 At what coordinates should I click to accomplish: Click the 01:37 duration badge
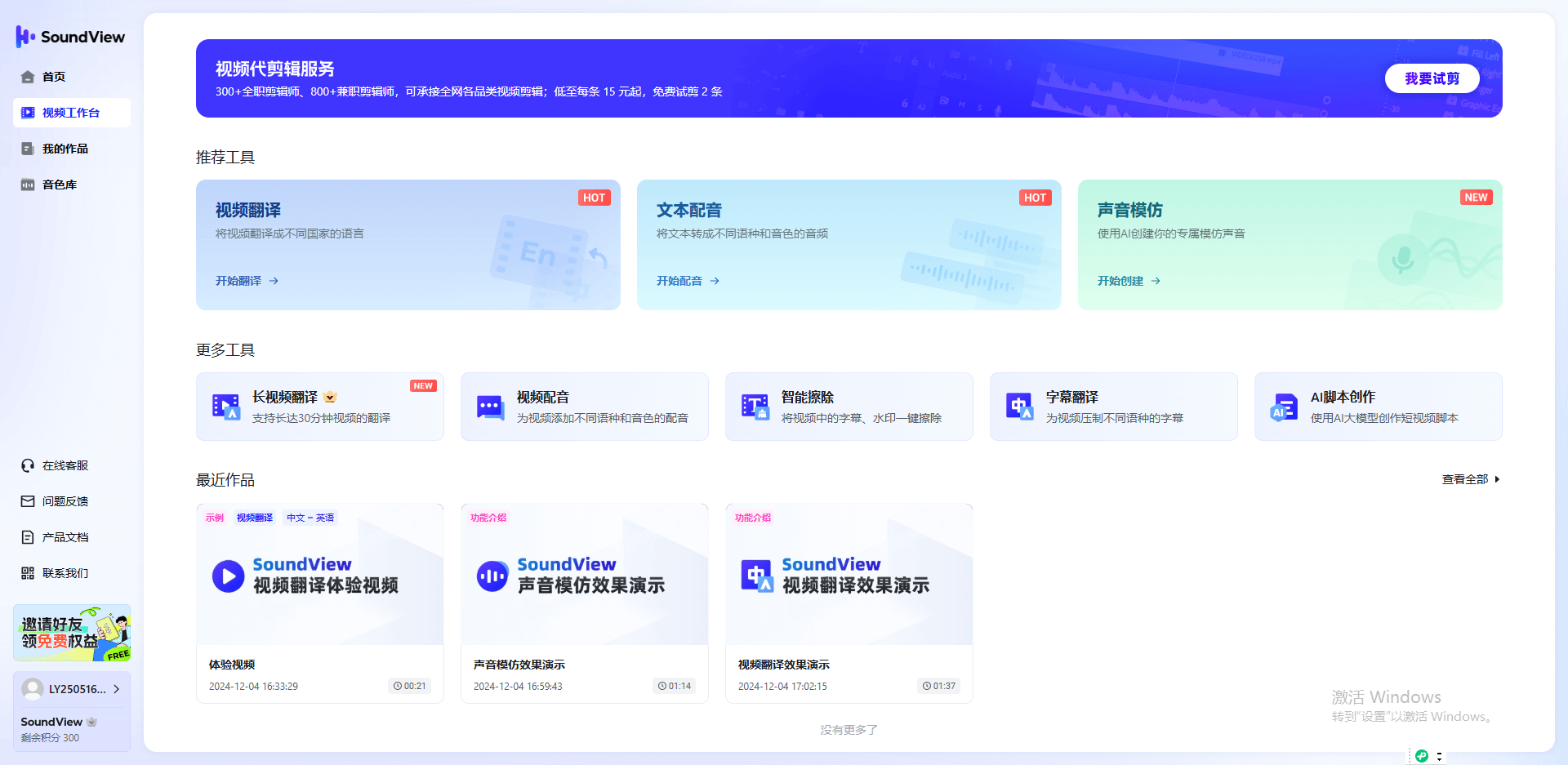coord(939,686)
